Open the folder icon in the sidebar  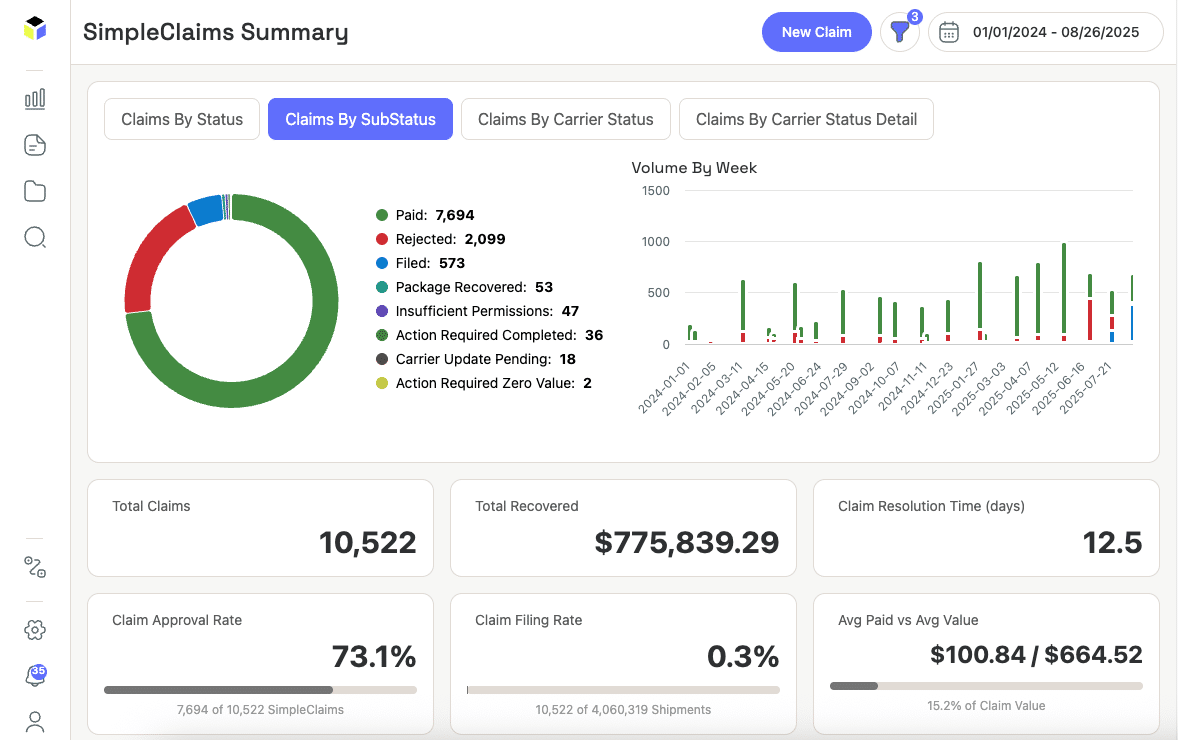coord(35,192)
